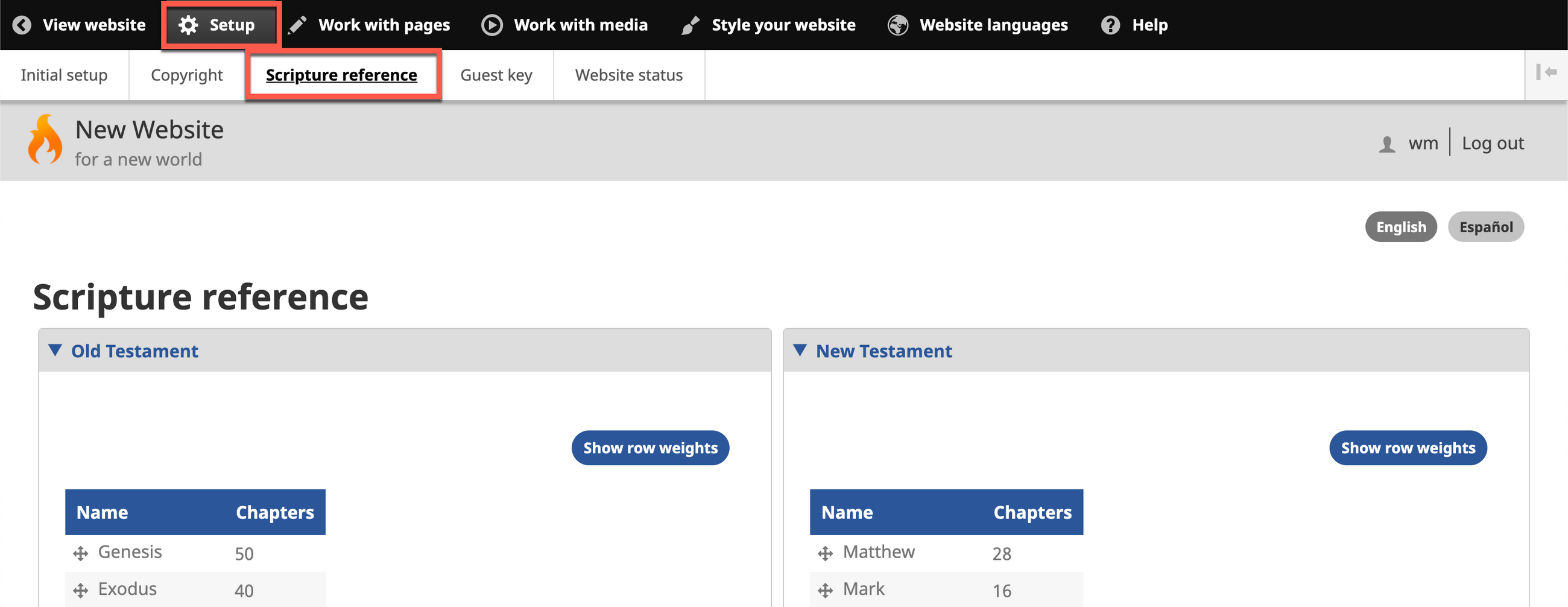The height and width of the screenshot is (607, 1568).
Task: Click the toolbar orientation toggle arrow icon
Action: click(x=1546, y=72)
